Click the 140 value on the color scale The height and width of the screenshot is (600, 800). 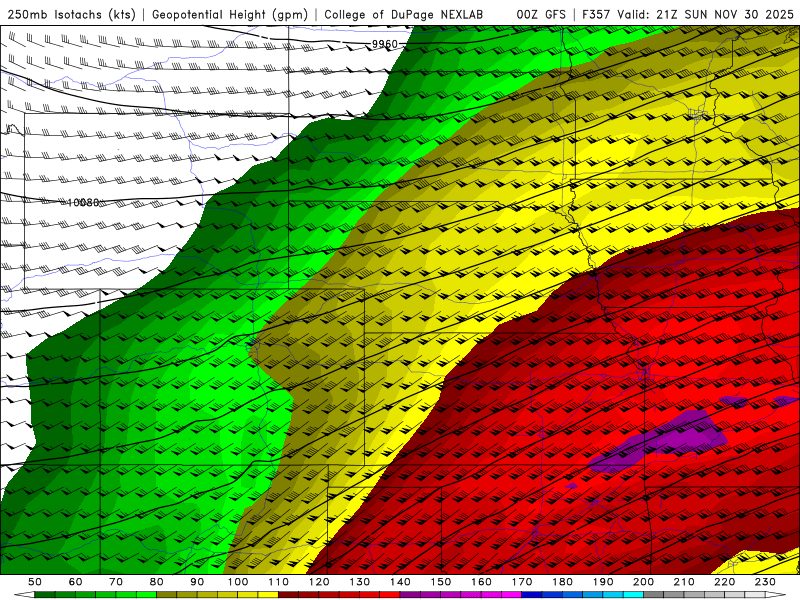[x=400, y=582]
